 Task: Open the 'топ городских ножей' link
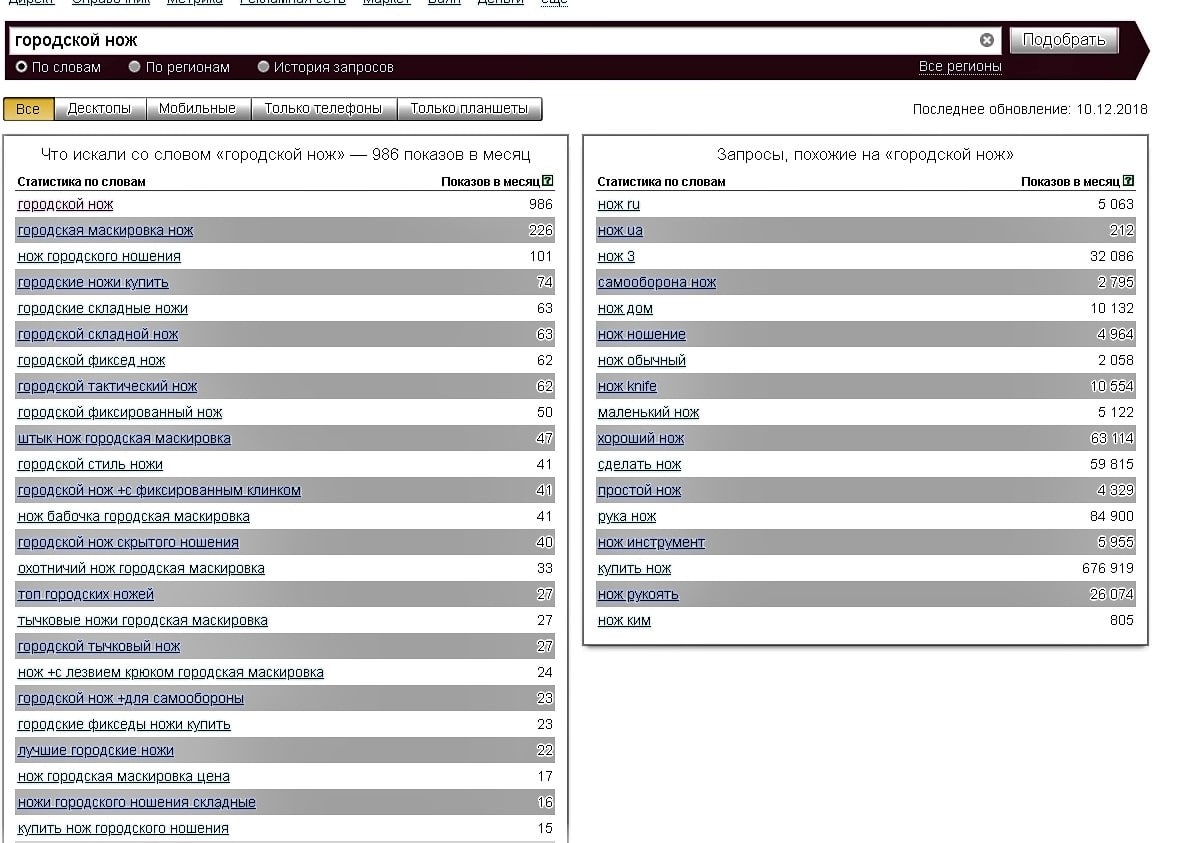pos(85,594)
